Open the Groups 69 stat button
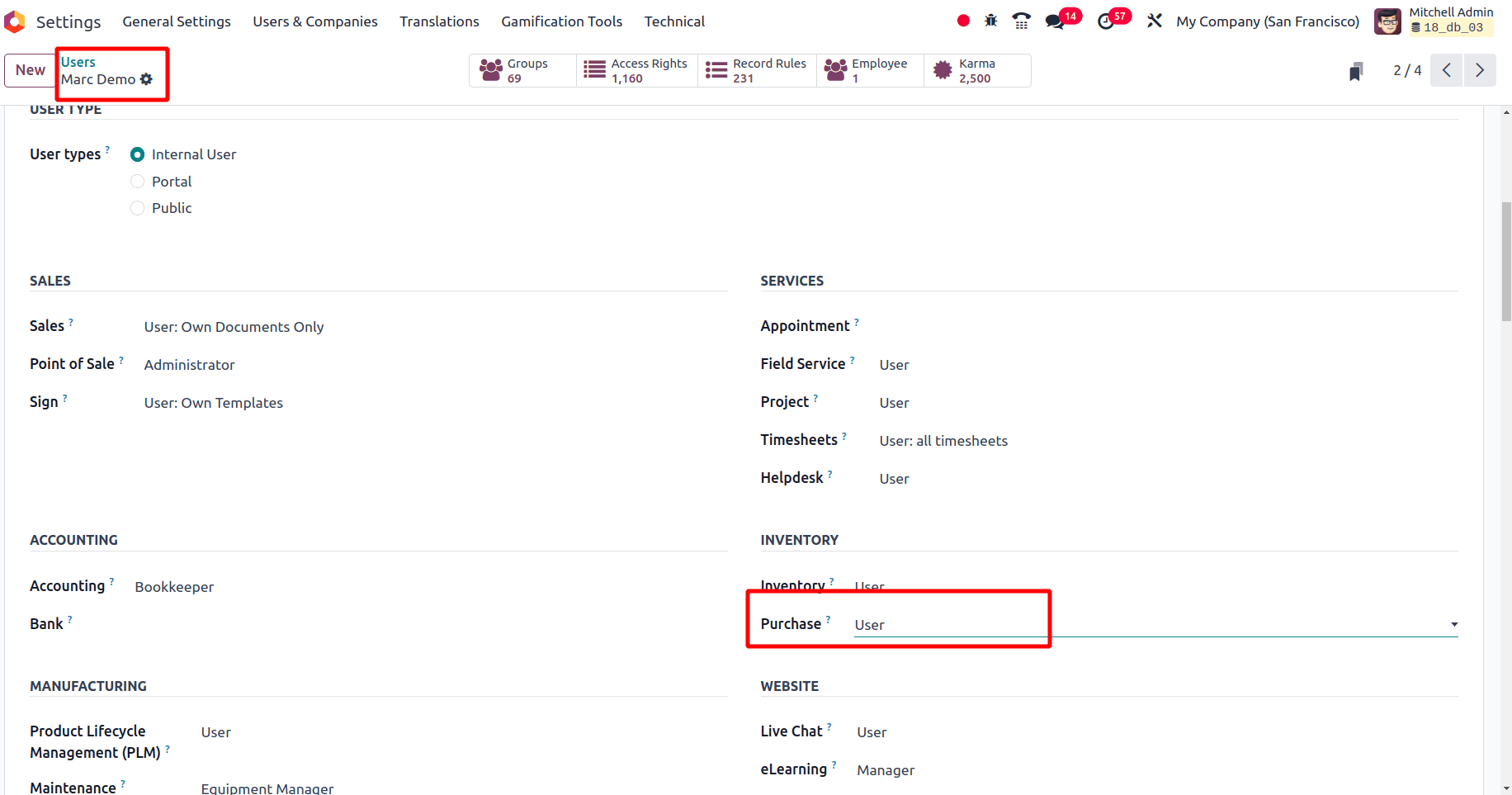The height and width of the screenshot is (795, 1512). tap(522, 70)
